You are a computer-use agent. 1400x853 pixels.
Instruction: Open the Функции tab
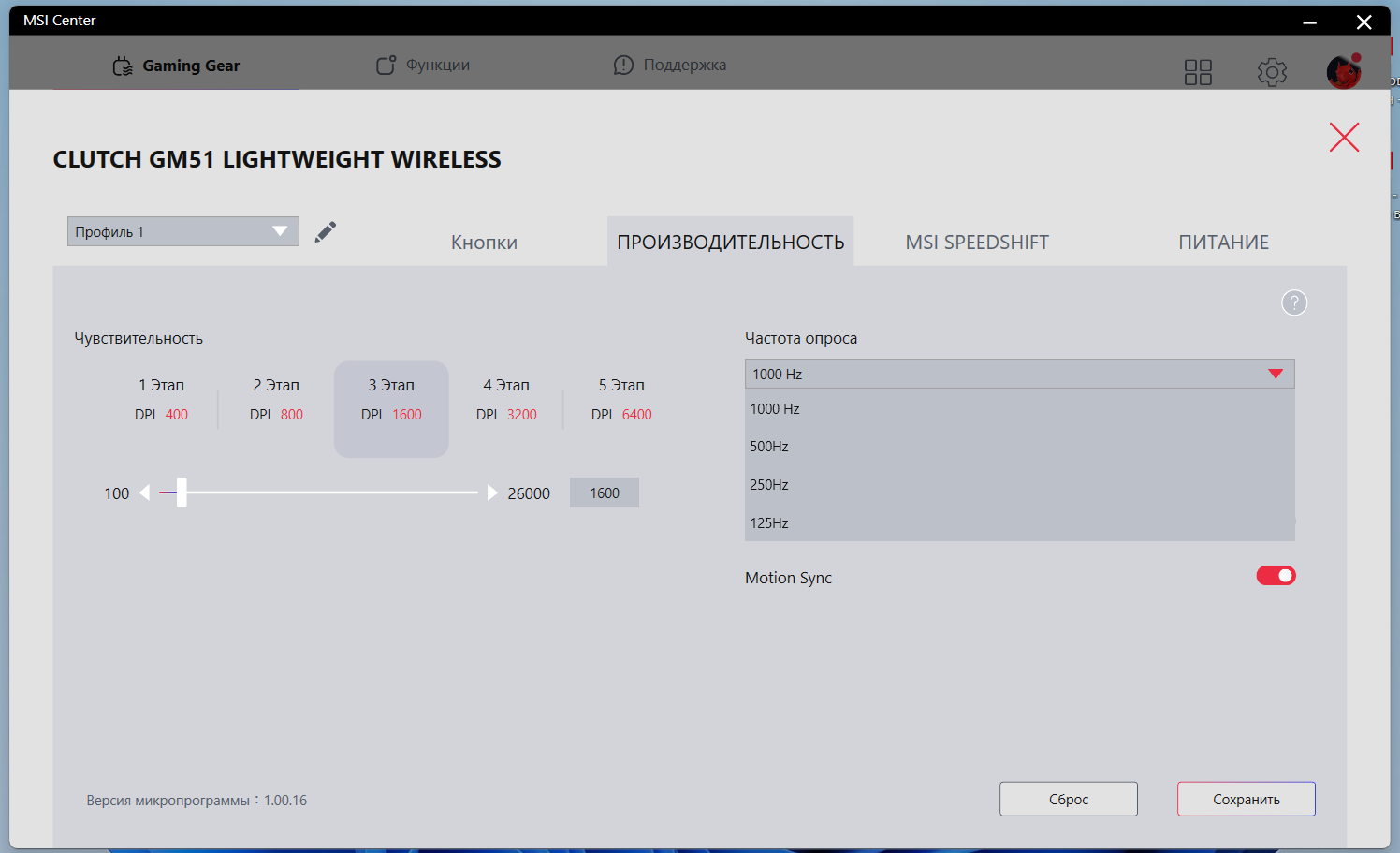423,65
